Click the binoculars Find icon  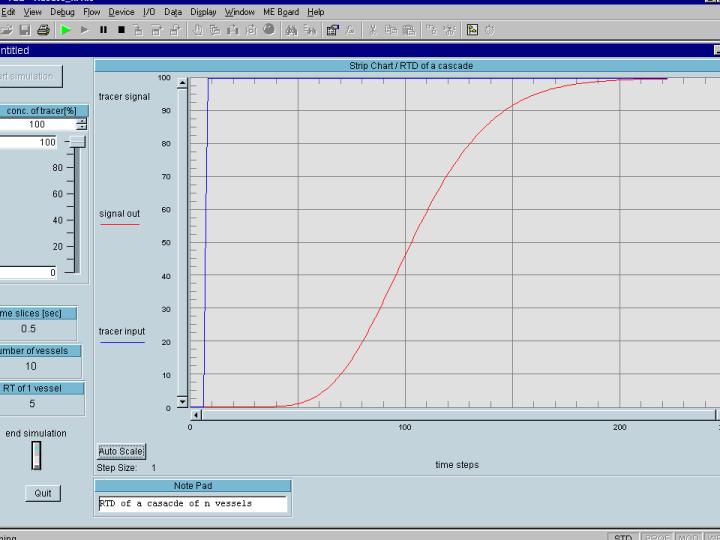291,30
